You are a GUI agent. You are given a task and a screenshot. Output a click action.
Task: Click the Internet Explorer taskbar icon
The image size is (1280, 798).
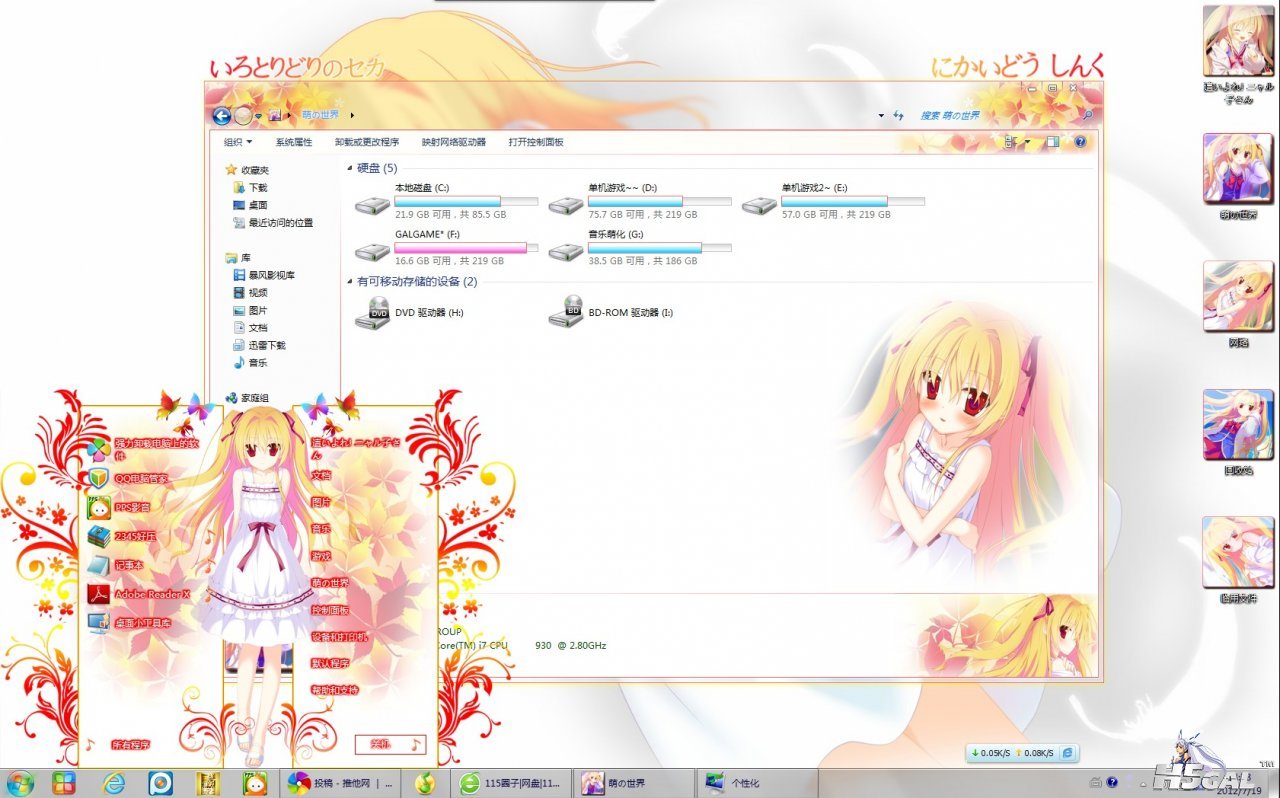click(114, 783)
